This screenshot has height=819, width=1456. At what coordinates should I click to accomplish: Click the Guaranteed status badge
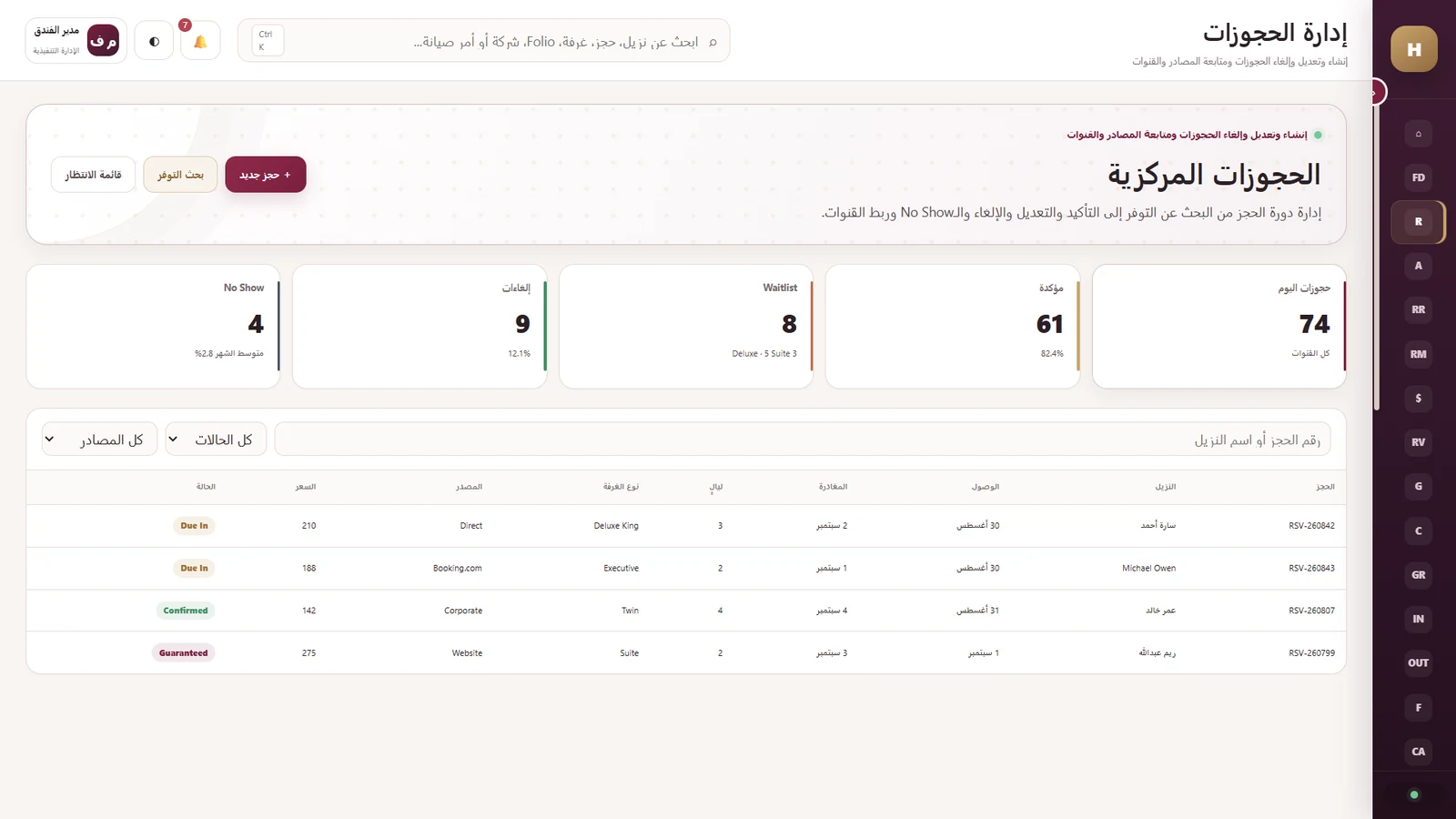184,653
